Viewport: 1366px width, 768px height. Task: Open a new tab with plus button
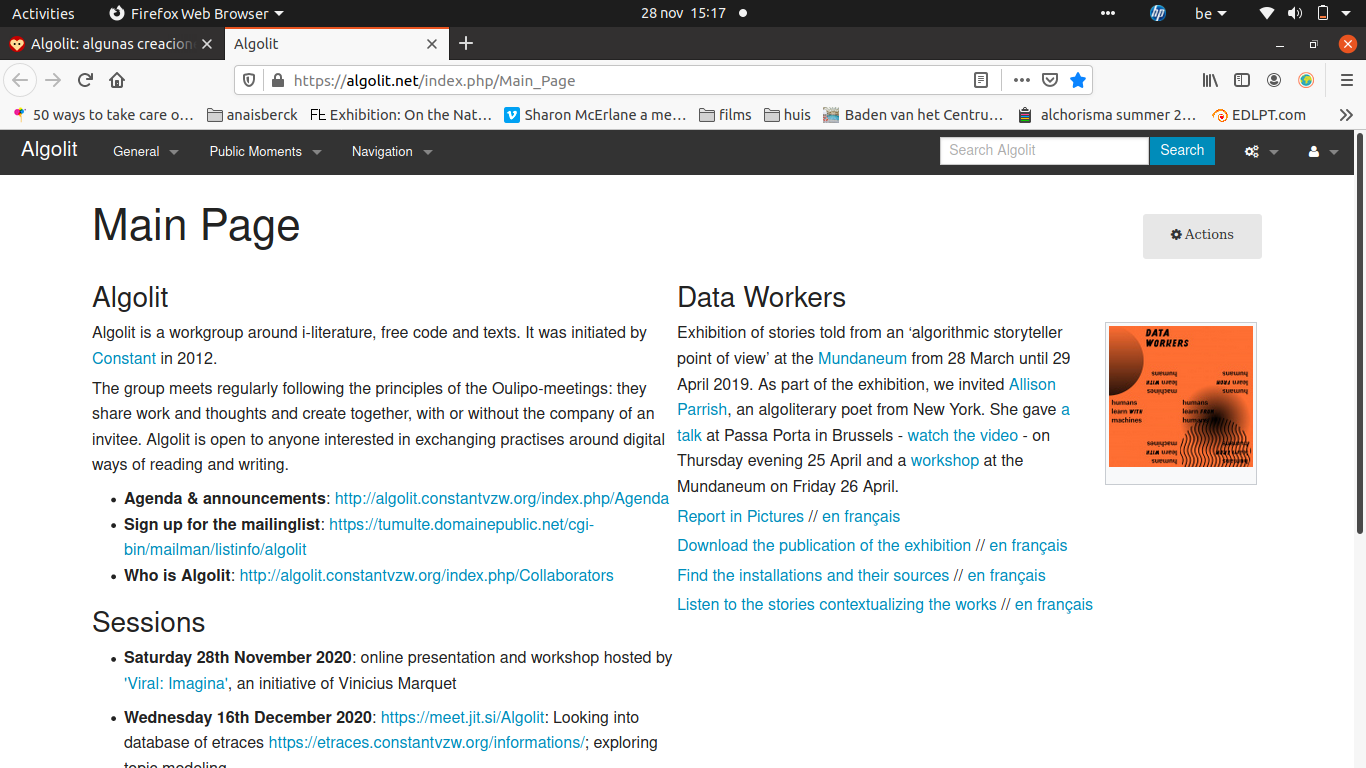point(466,43)
